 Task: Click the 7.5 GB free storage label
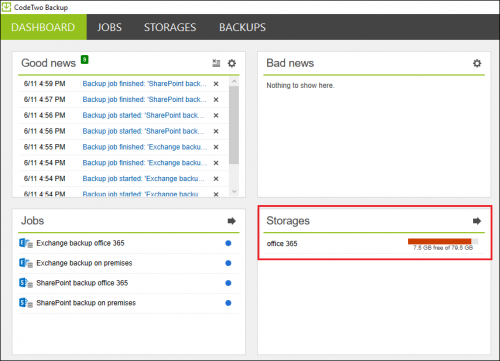(443, 248)
